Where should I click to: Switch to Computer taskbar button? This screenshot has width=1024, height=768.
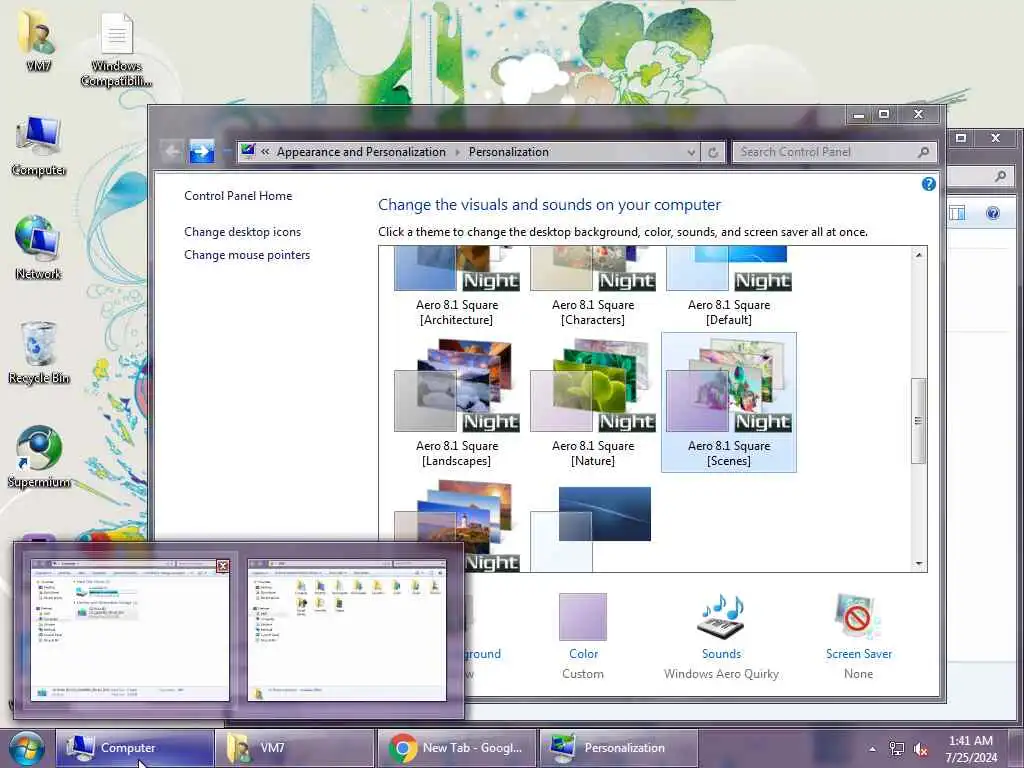click(135, 748)
